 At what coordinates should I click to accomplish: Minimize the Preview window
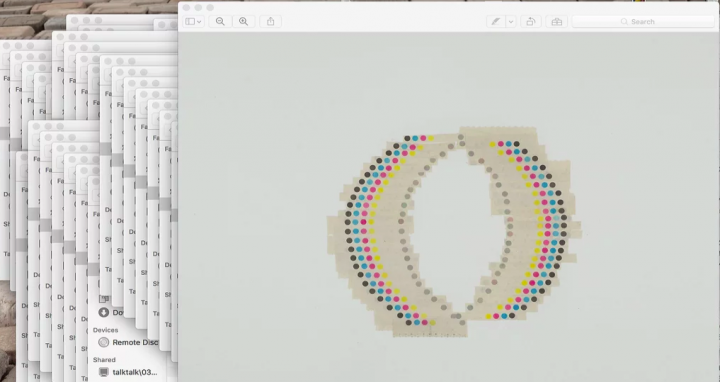(x=198, y=7)
